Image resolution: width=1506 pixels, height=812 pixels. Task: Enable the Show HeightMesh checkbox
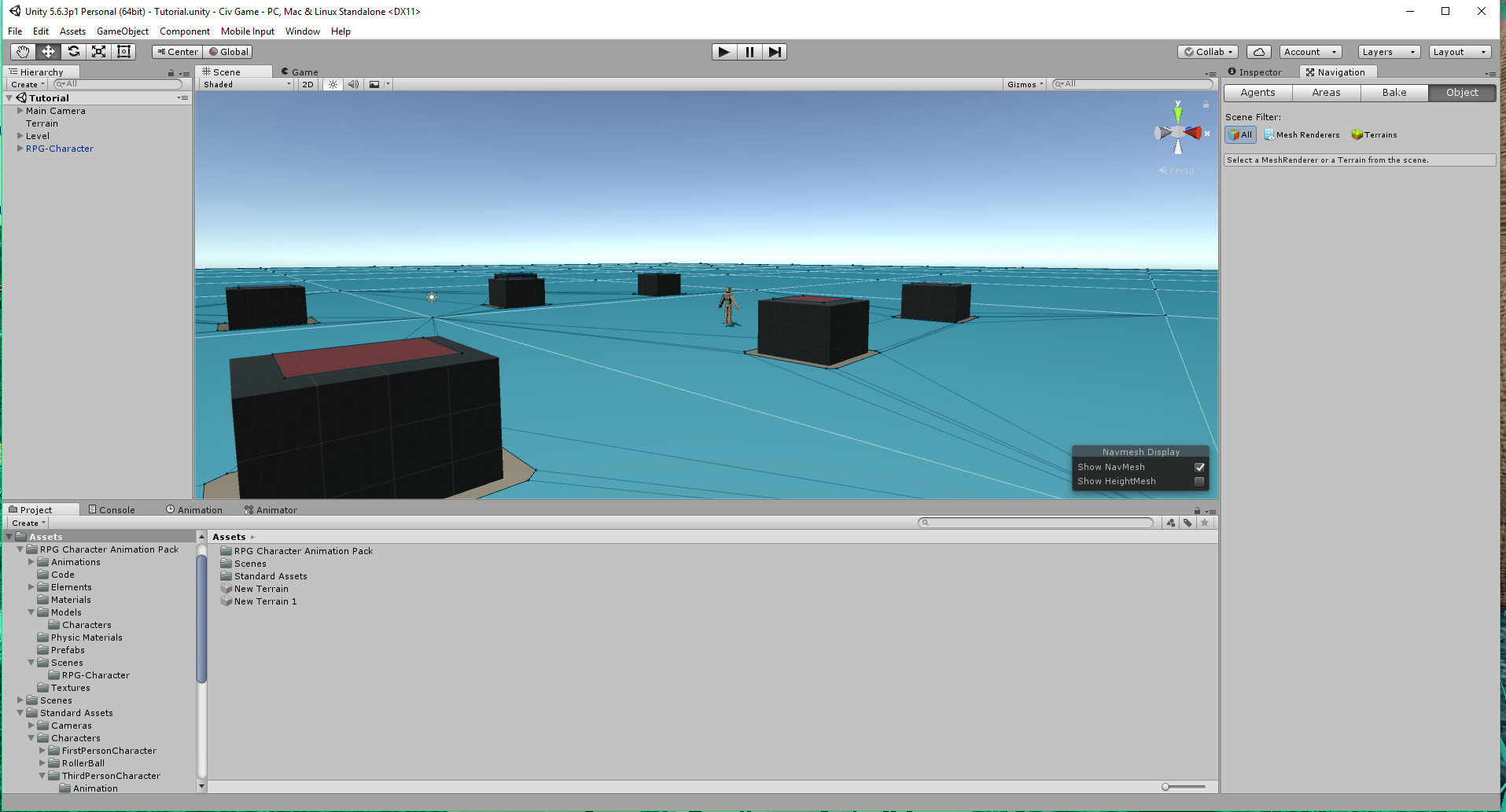point(1199,481)
